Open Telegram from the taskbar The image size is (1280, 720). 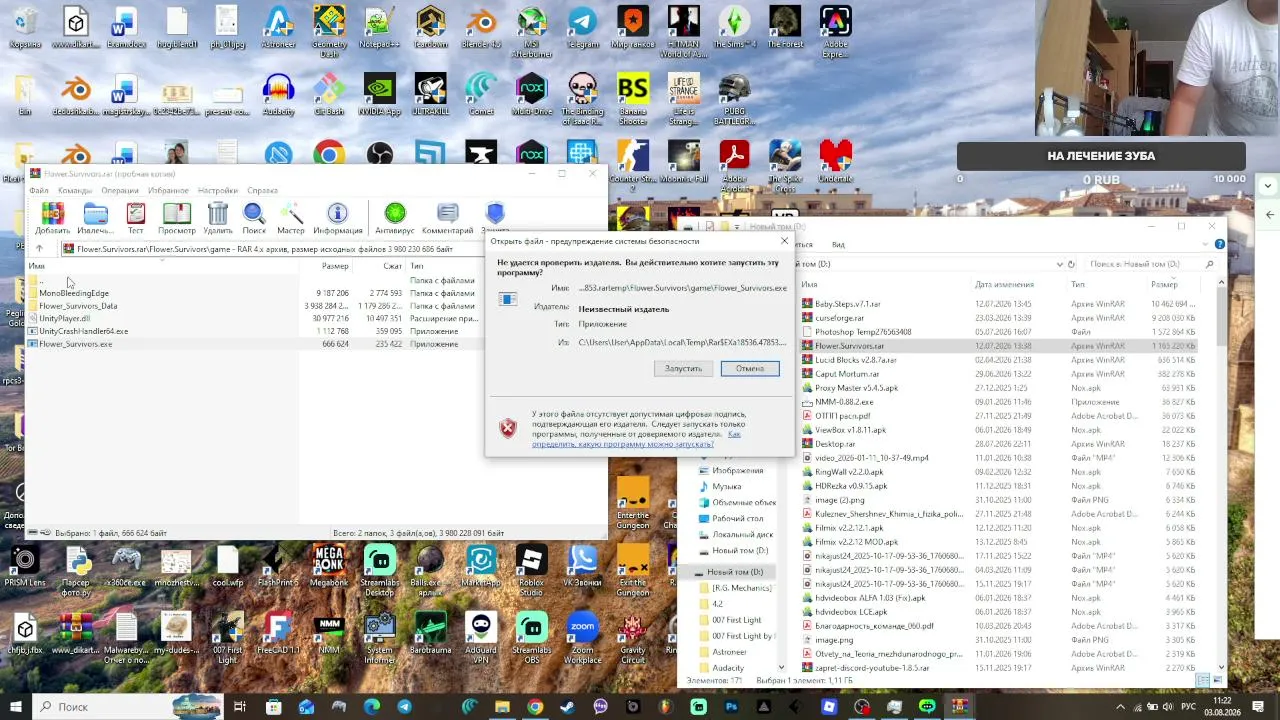tap(404, 707)
